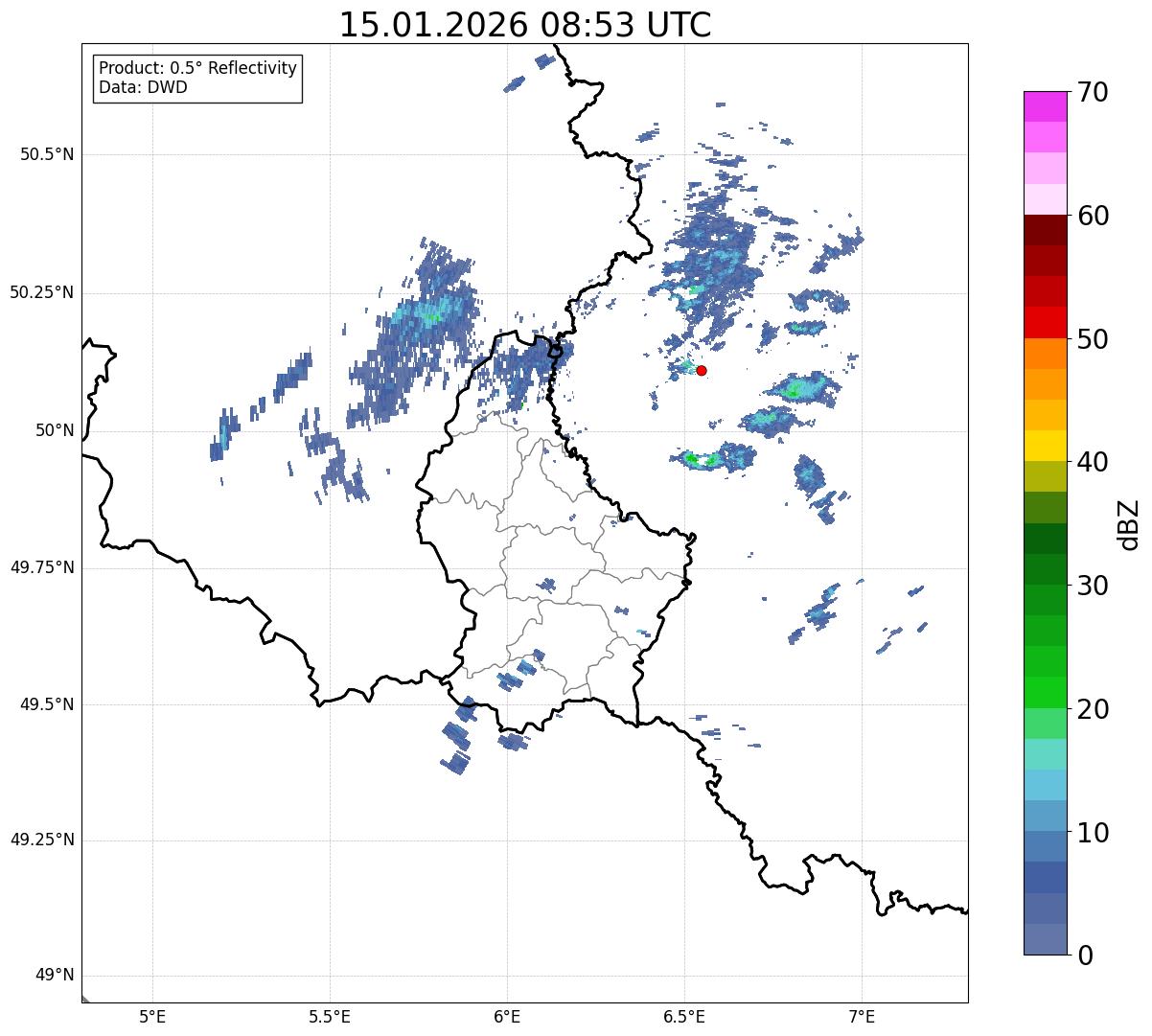The width and height of the screenshot is (1152, 1036).
Task: Click the 49.25°N latitude label
Action: point(42,840)
